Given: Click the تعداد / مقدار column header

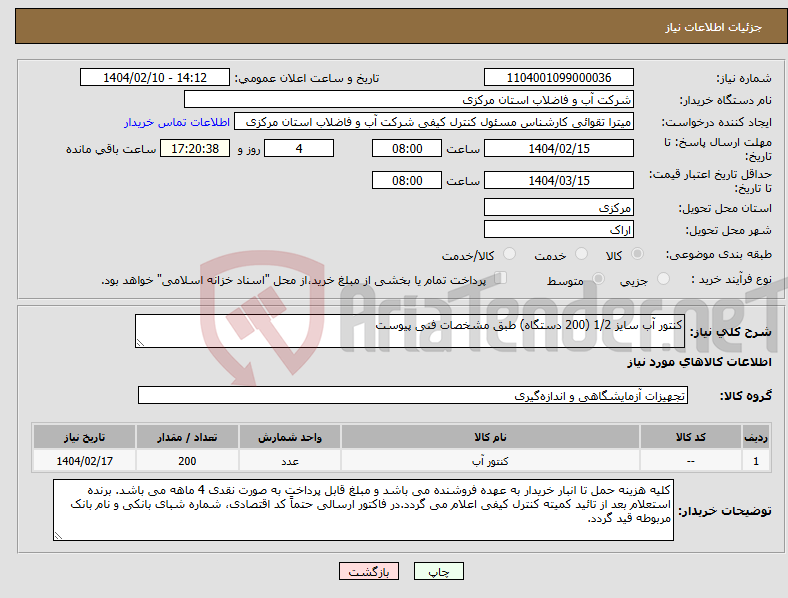Looking at the screenshot, I should coord(187,437).
